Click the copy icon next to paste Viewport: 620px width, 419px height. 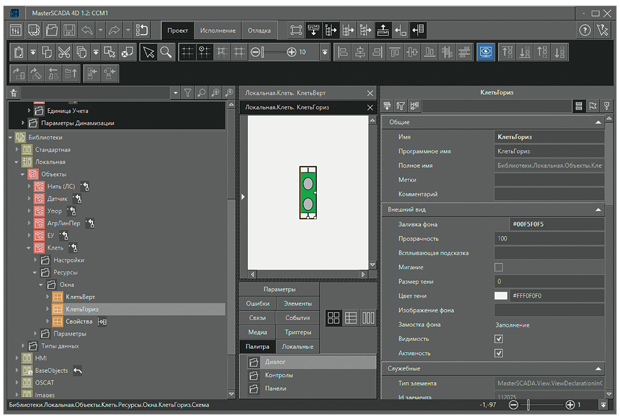[47, 52]
